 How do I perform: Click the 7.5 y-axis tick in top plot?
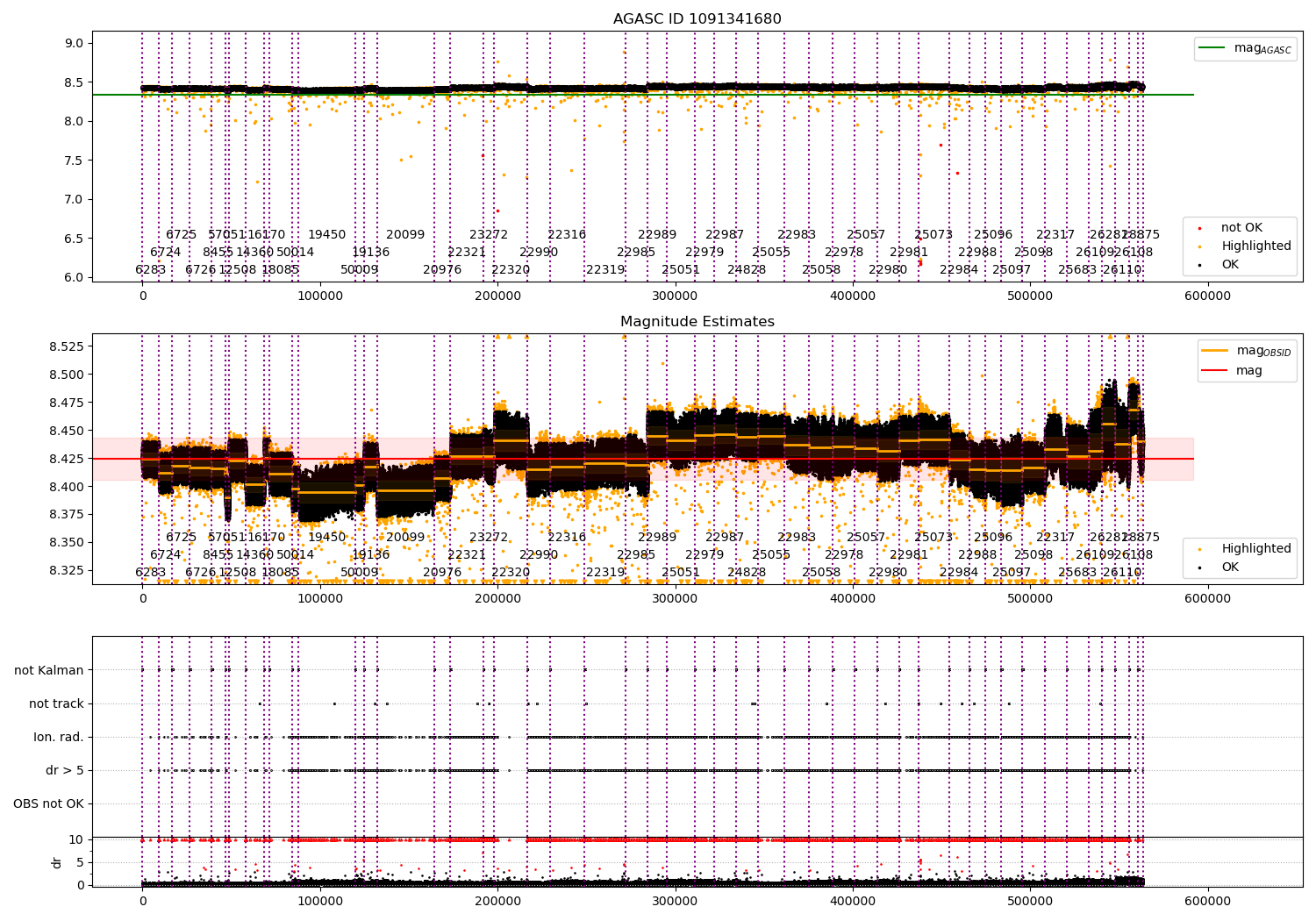[75, 161]
